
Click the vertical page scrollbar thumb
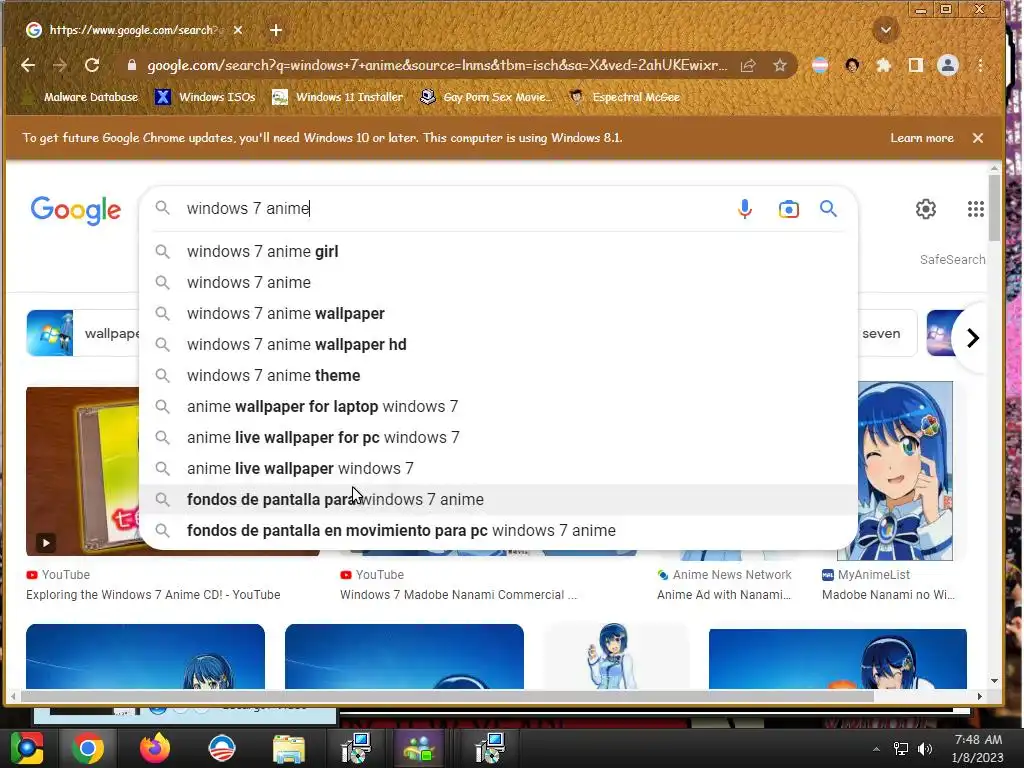(994, 208)
